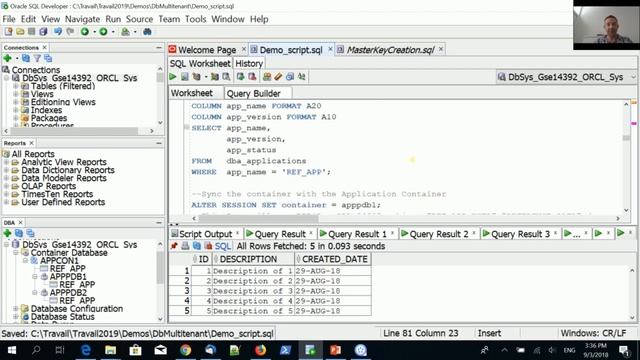
Task: Click the worksheet horizontal scrollbar
Action: pyautogui.click(x=259, y=219)
